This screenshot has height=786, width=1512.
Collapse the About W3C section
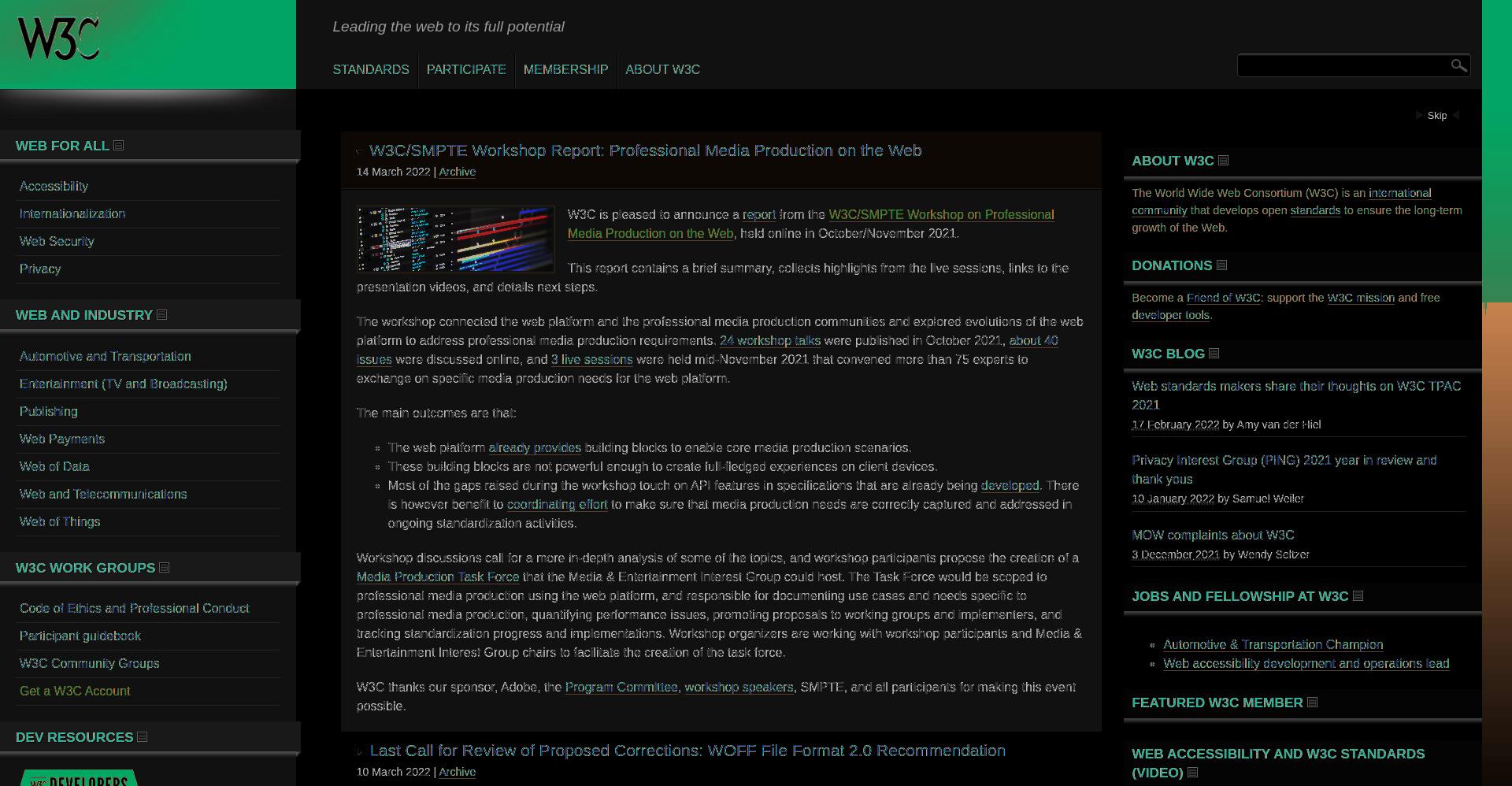click(1224, 161)
